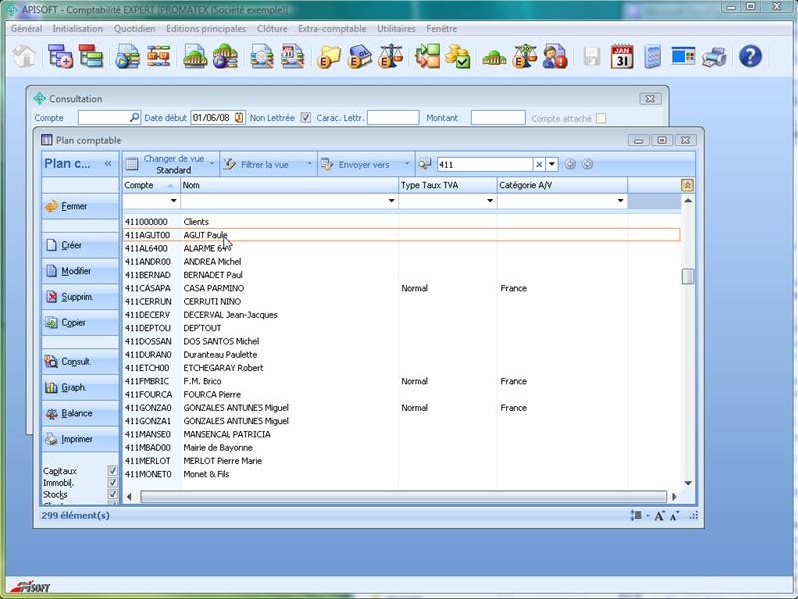The width and height of the screenshot is (798, 599).
Task: Click the row height icon in status bar
Action: point(636,516)
